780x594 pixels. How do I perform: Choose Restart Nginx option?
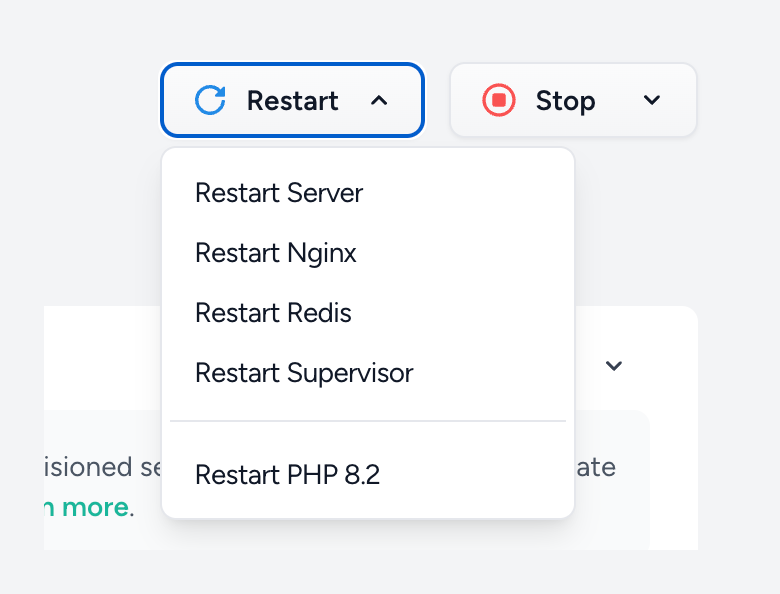click(x=276, y=253)
